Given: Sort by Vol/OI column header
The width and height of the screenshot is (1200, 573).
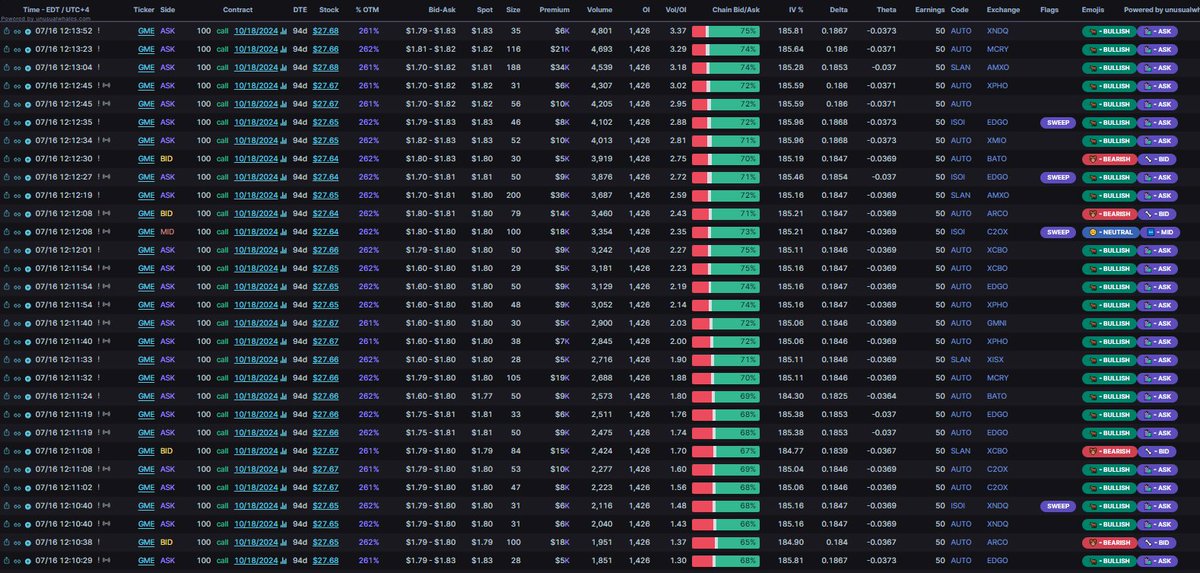Looking at the screenshot, I should tap(675, 9).
